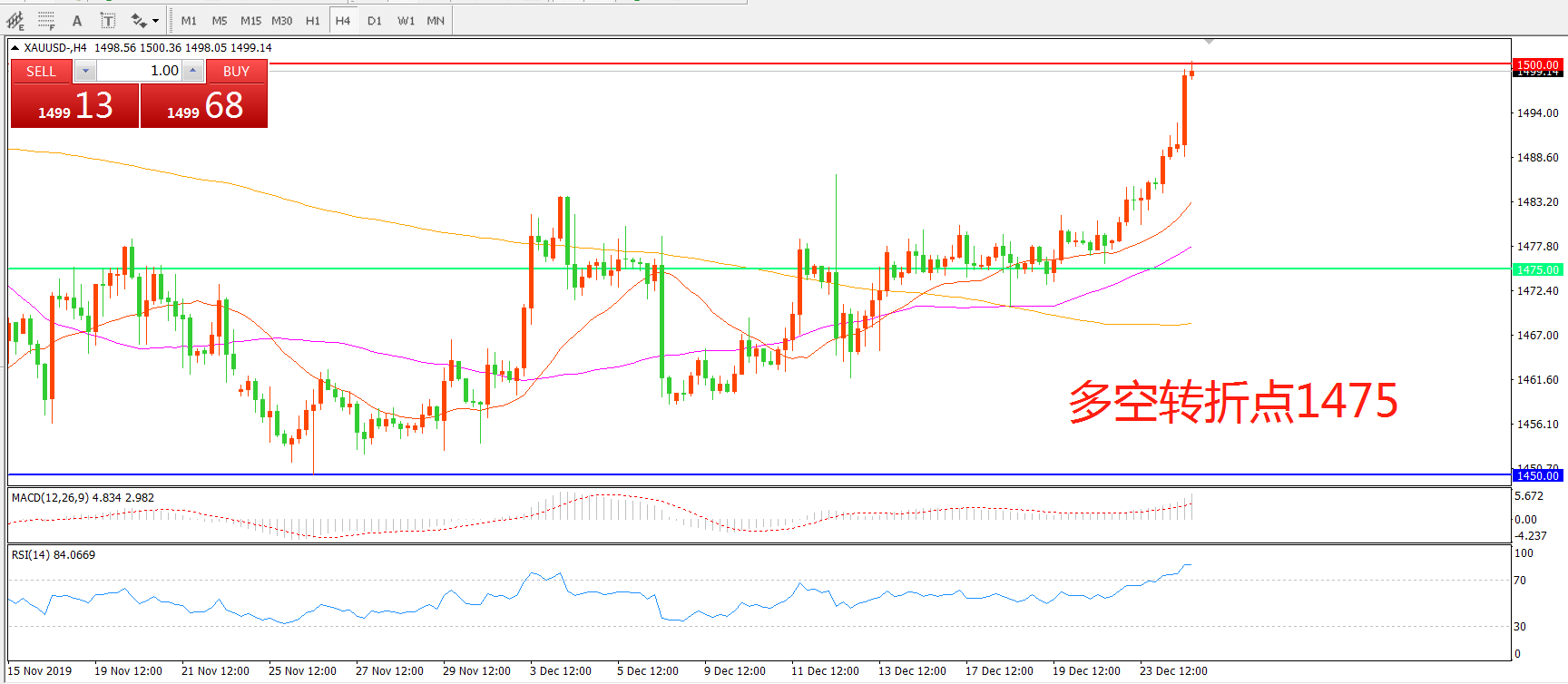Viewport: 1568px width, 684px height.
Task: Switch chart to M1 timeframe
Action: [189, 20]
